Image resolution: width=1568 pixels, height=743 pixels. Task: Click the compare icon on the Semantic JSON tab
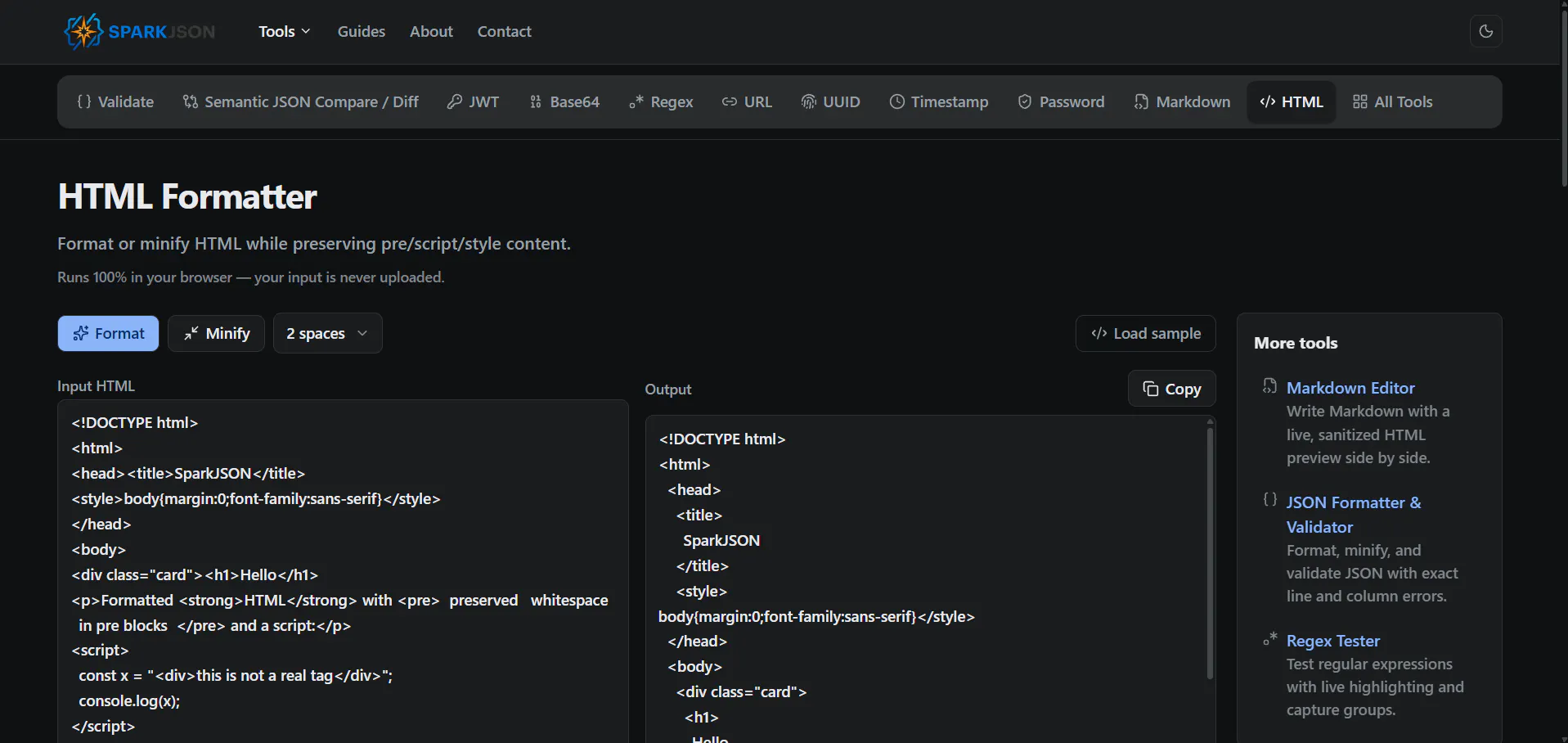[x=190, y=101]
